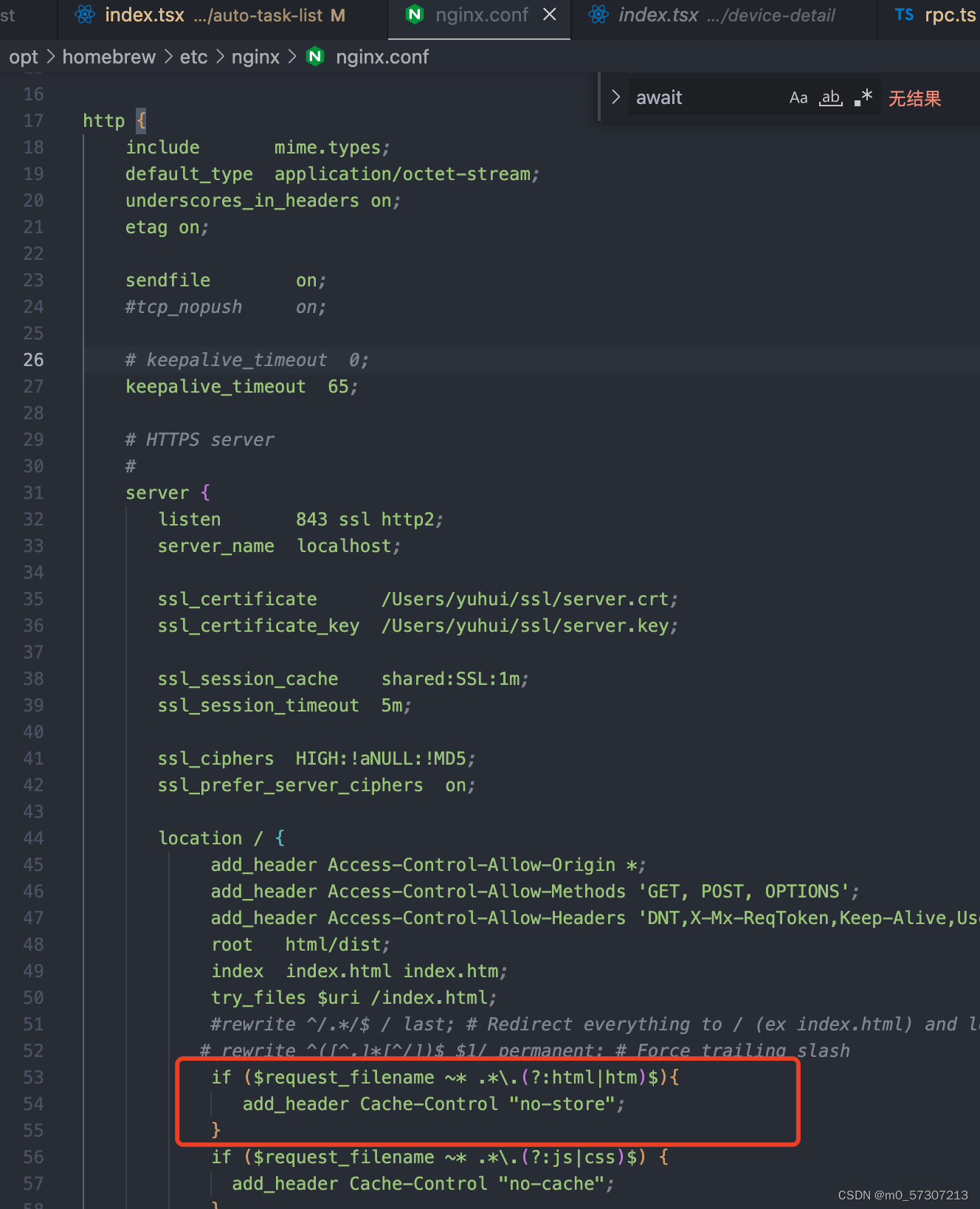
Task: Click the '无结果' no-results label
Action: (x=914, y=98)
